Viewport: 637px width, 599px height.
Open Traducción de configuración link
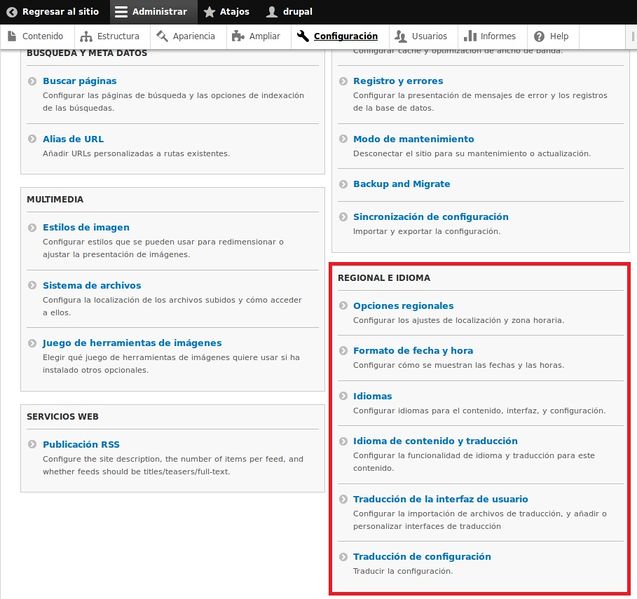422,557
